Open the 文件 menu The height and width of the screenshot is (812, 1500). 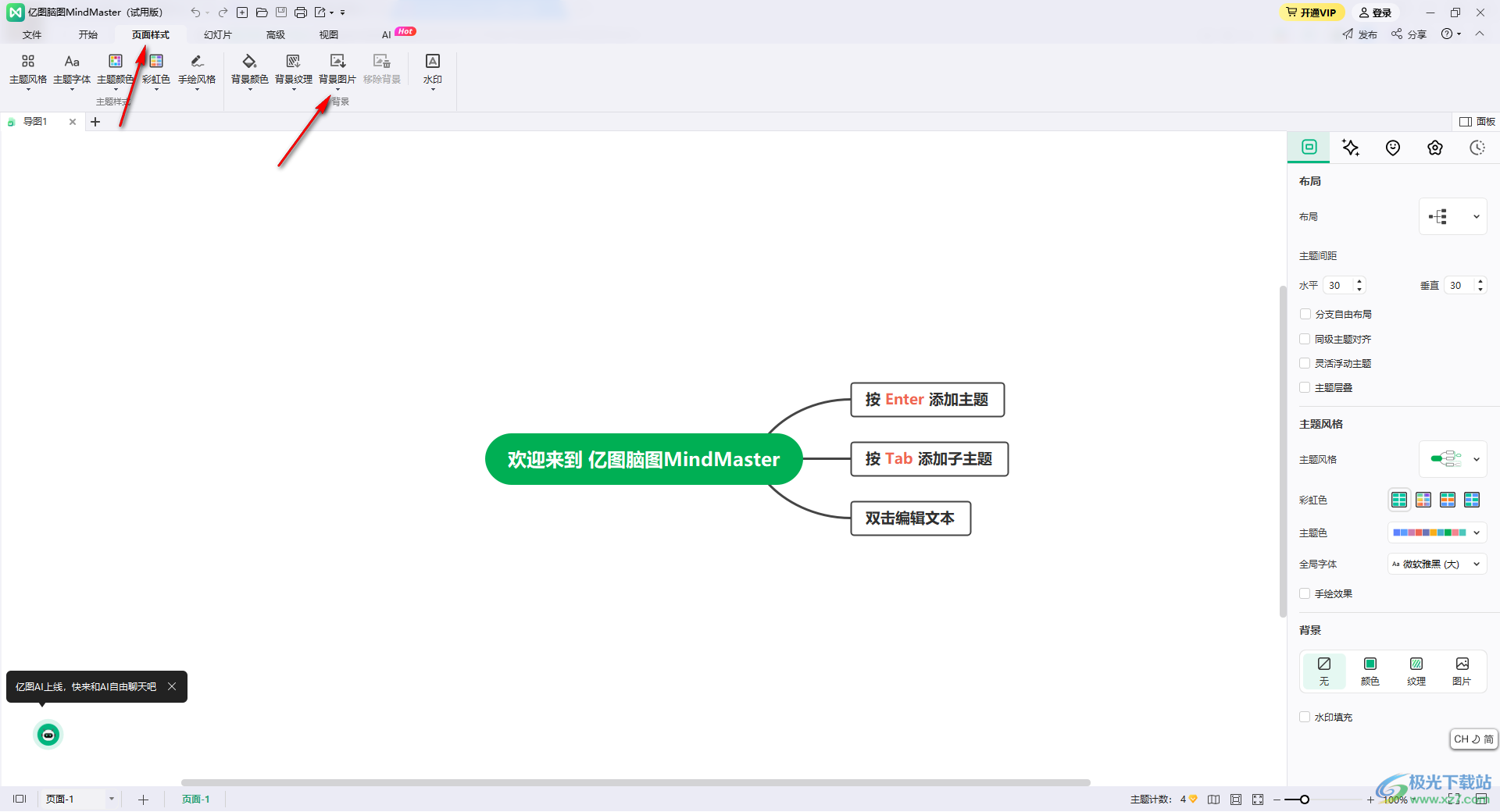click(32, 34)
